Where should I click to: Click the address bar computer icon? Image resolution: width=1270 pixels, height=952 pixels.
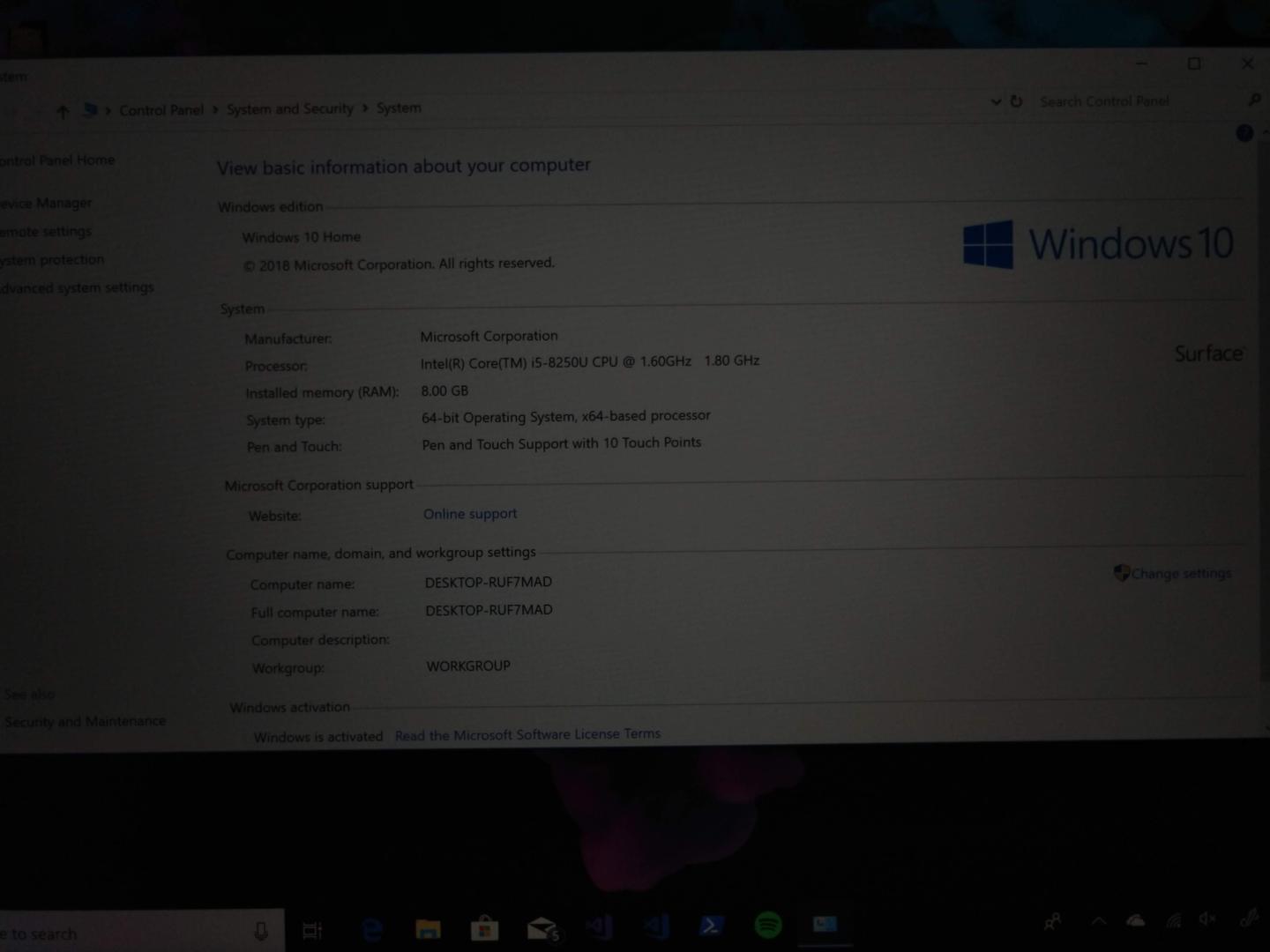(90, 110)
